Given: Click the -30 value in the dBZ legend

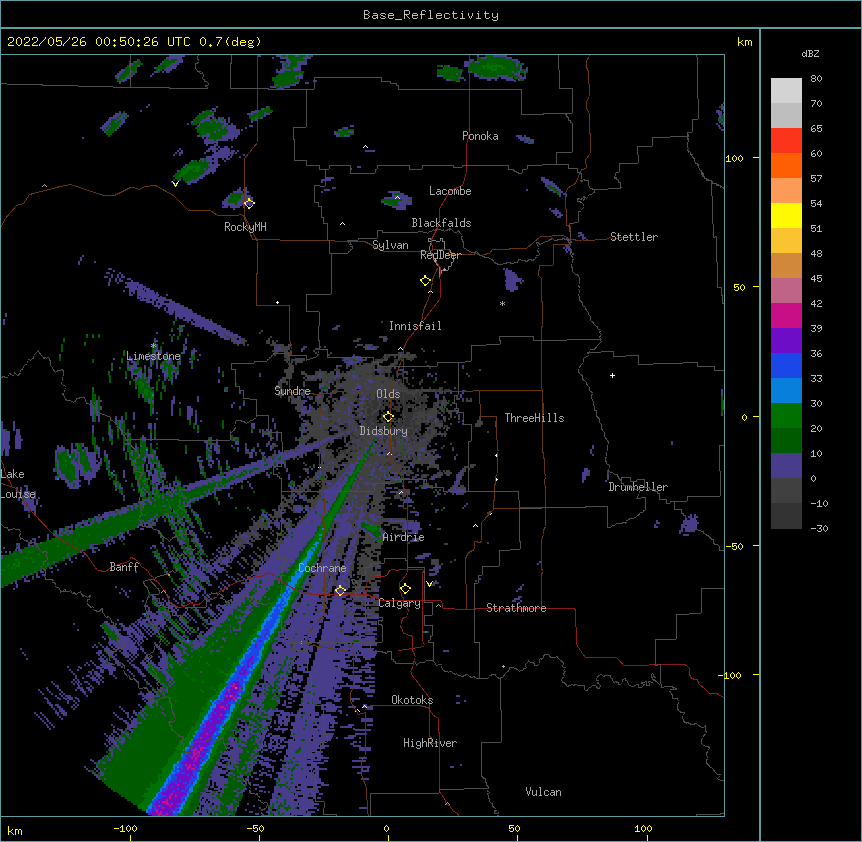Looking at the screenshot, I should coord(819,529).
